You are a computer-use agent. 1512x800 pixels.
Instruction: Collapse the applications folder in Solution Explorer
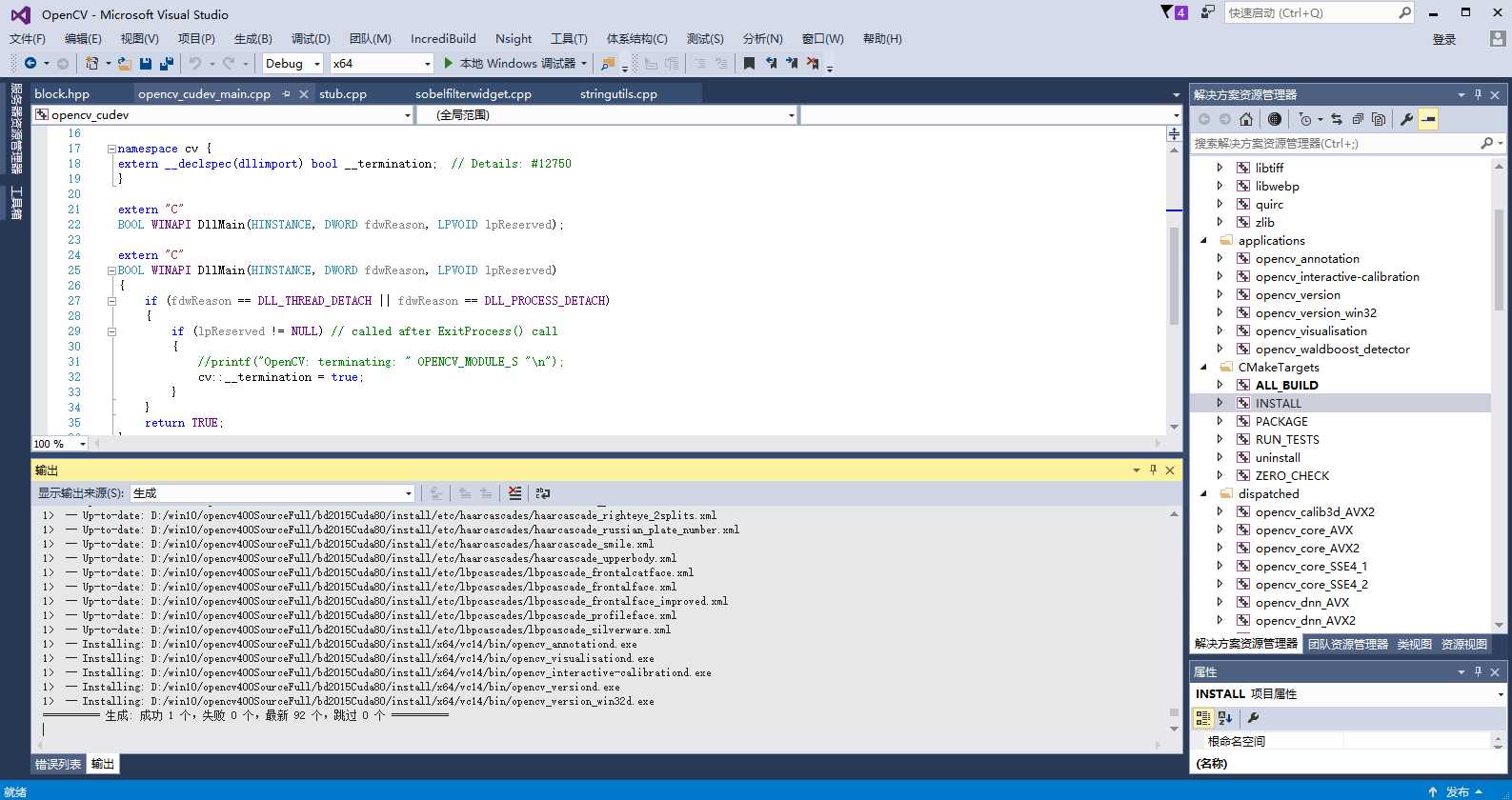(x=1203, y=240)
